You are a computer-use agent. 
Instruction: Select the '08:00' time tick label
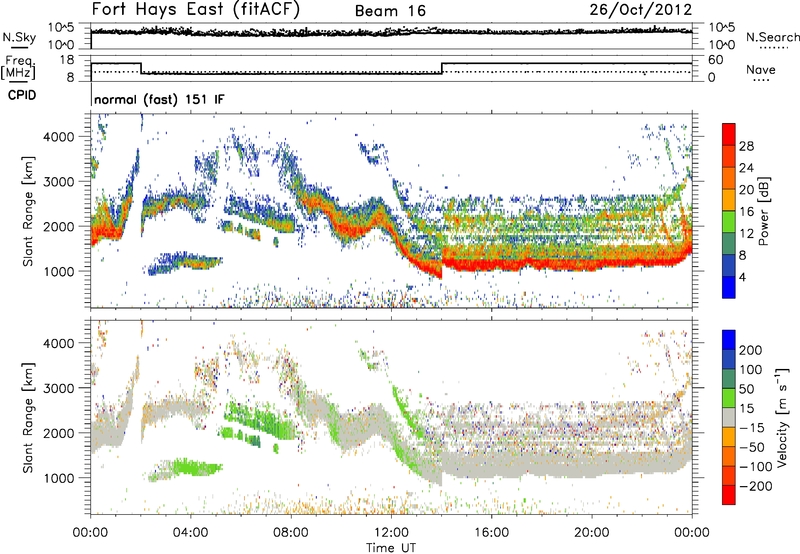tap(291, 533)
